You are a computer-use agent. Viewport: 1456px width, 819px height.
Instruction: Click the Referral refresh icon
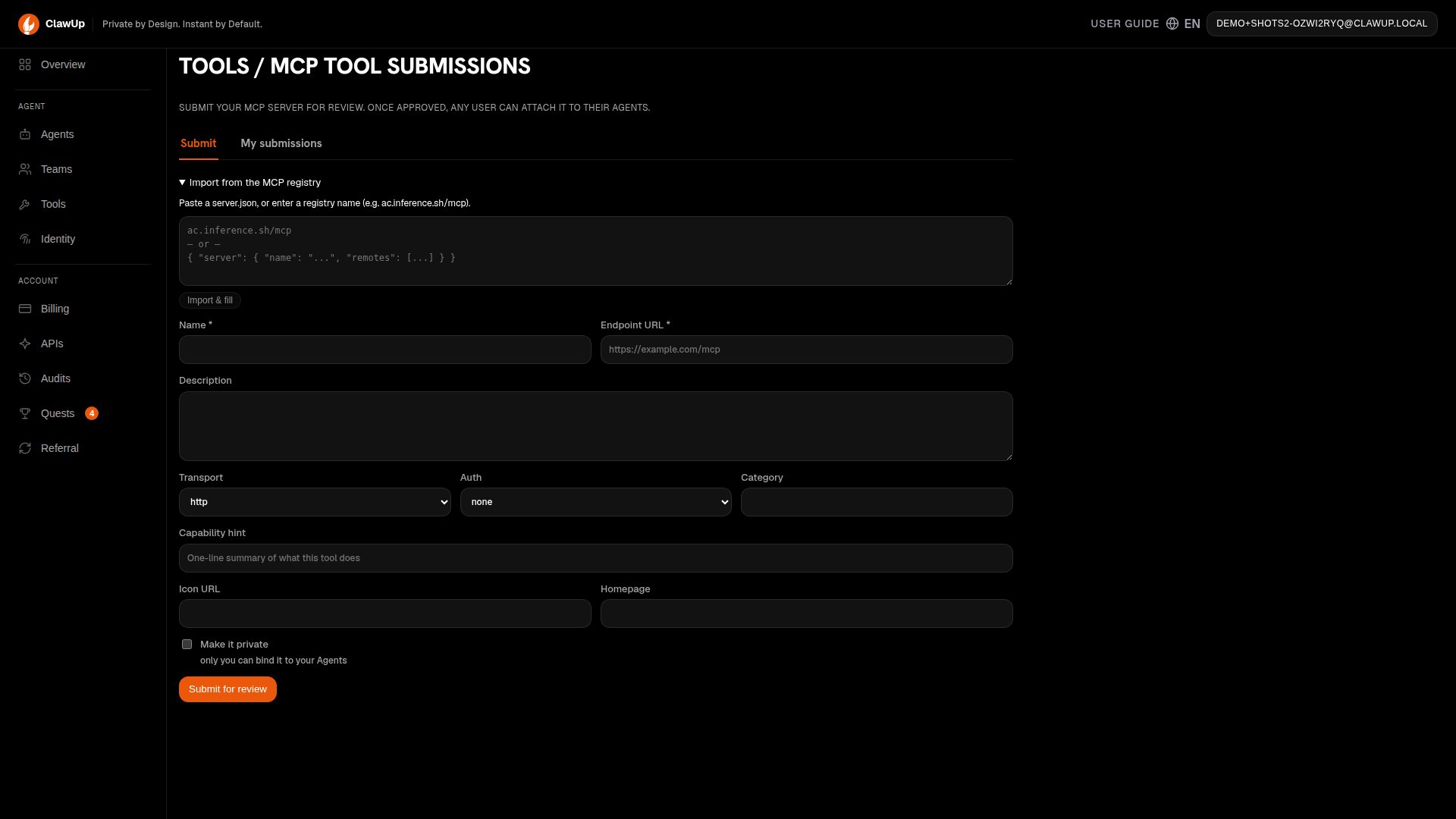pos(25,448)
